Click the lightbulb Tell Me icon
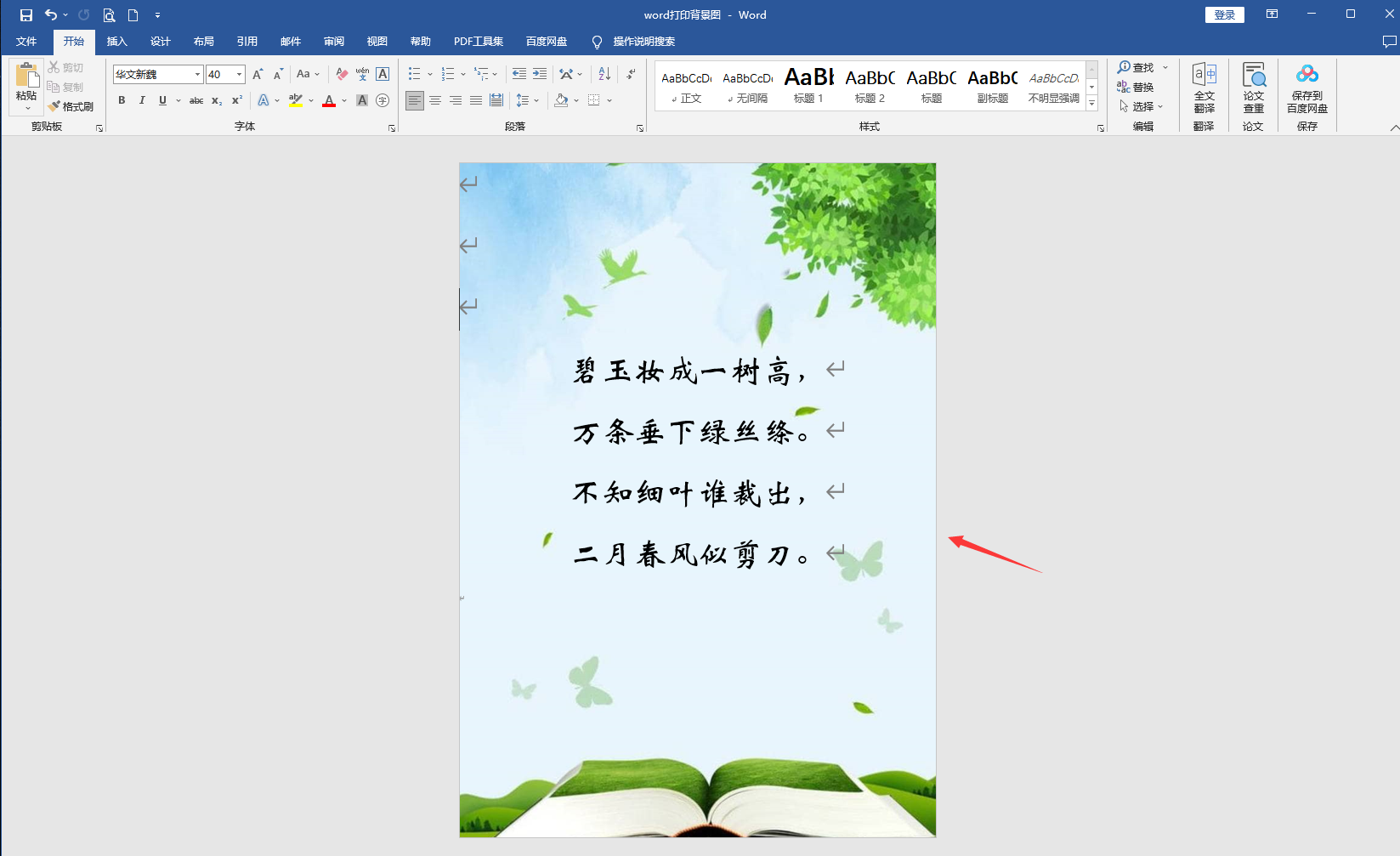This screenshot has width=1400, height=856. coord(597,42)
